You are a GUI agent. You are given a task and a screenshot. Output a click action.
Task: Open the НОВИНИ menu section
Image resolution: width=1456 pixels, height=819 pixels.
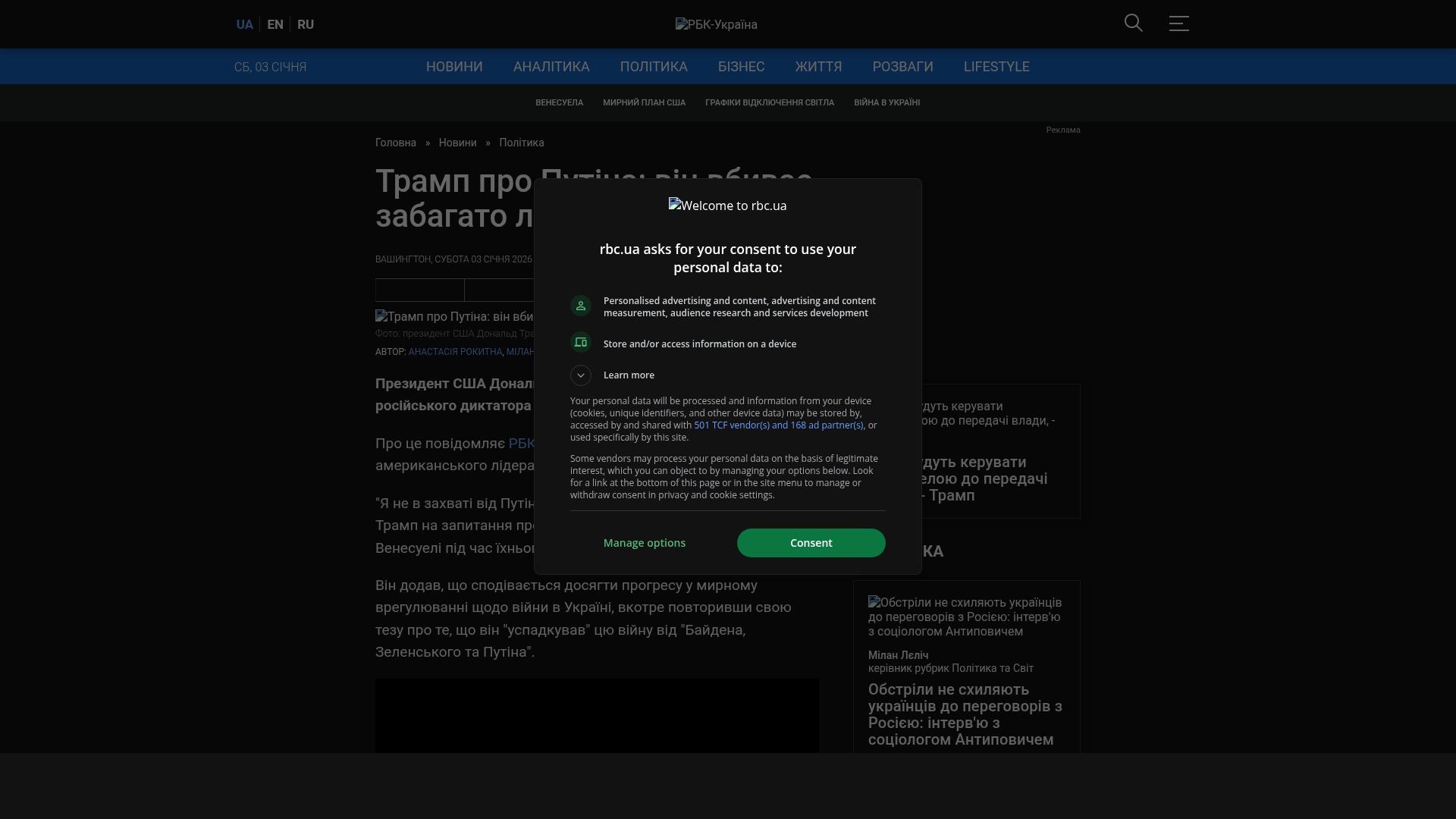[x=454, y=67]
